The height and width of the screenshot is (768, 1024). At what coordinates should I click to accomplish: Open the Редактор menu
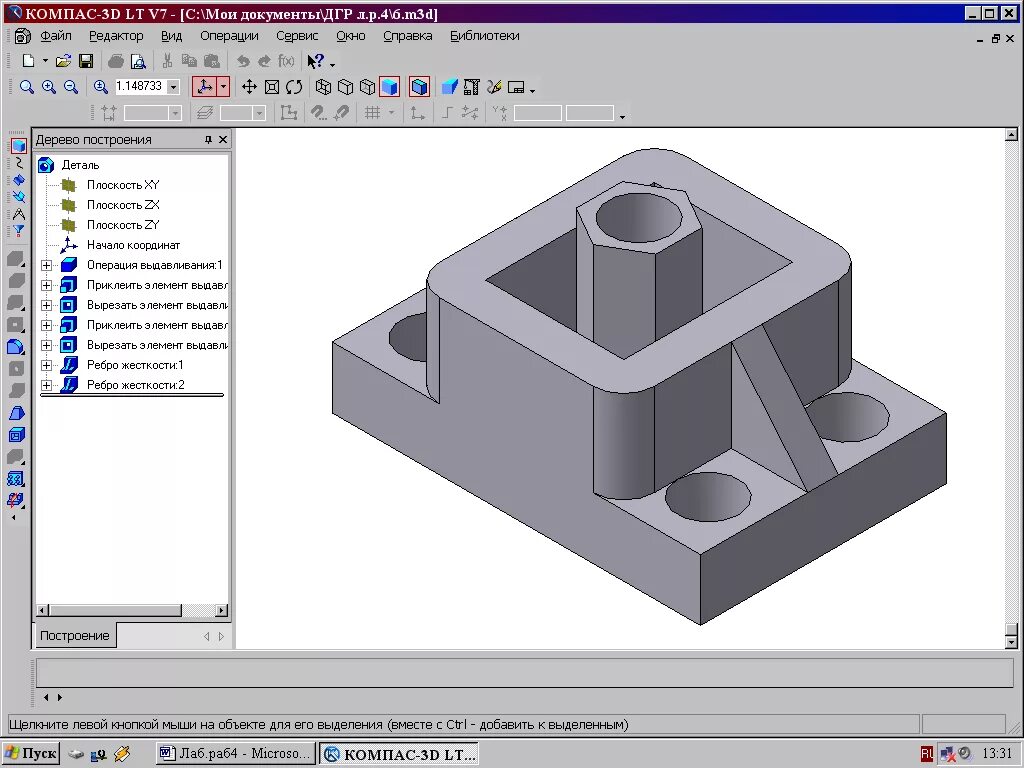[x=116, y=36]
